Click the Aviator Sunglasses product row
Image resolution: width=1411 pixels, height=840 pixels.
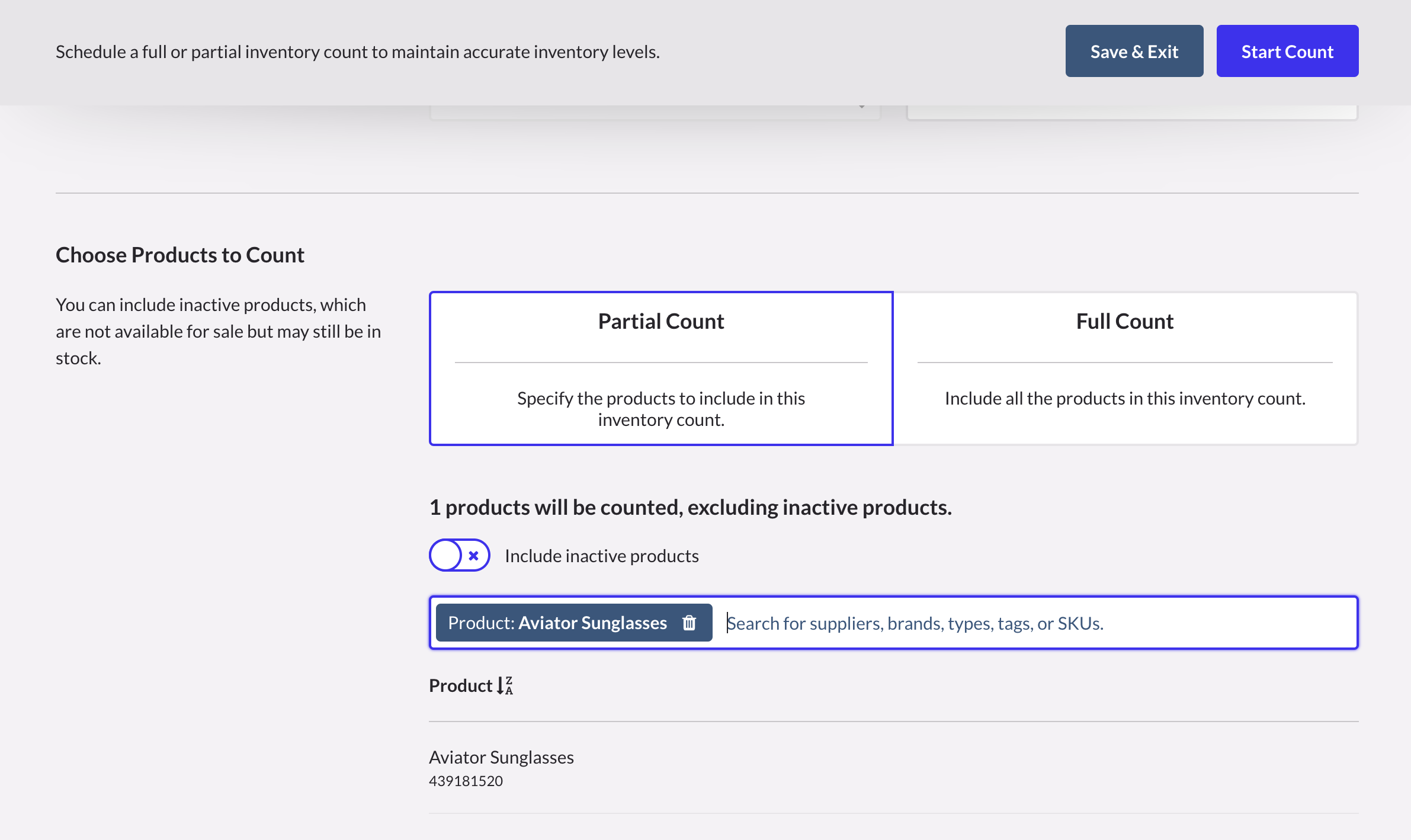pyautogui.click(x=893, y=768)
